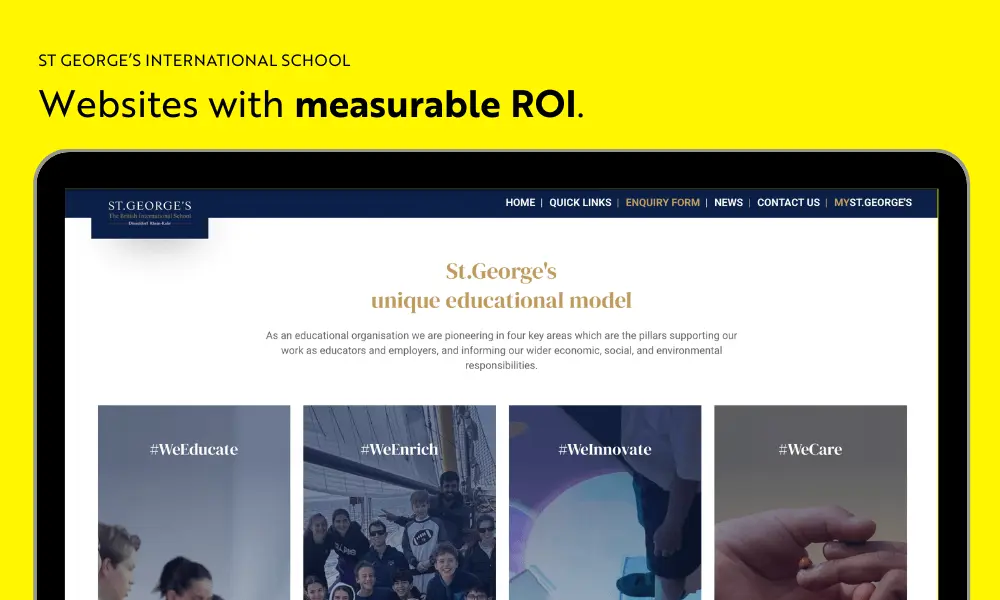Viewport: 1000px width, 600px height.
Task: Go to the HOME page
Action: [x=520, y=203]
